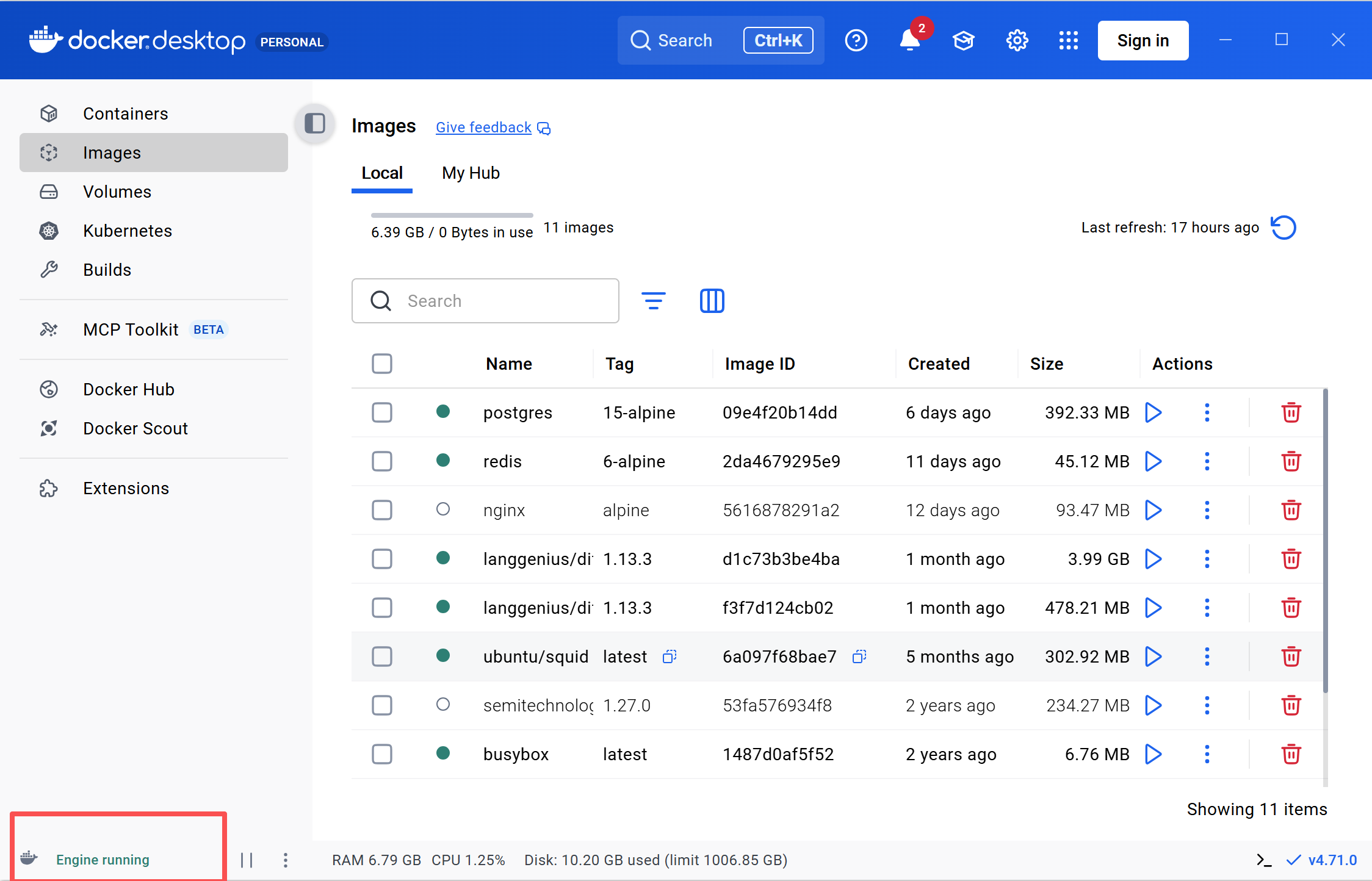Run the postgres image
The image size is (1372, 881).
tap(1153, 412)
